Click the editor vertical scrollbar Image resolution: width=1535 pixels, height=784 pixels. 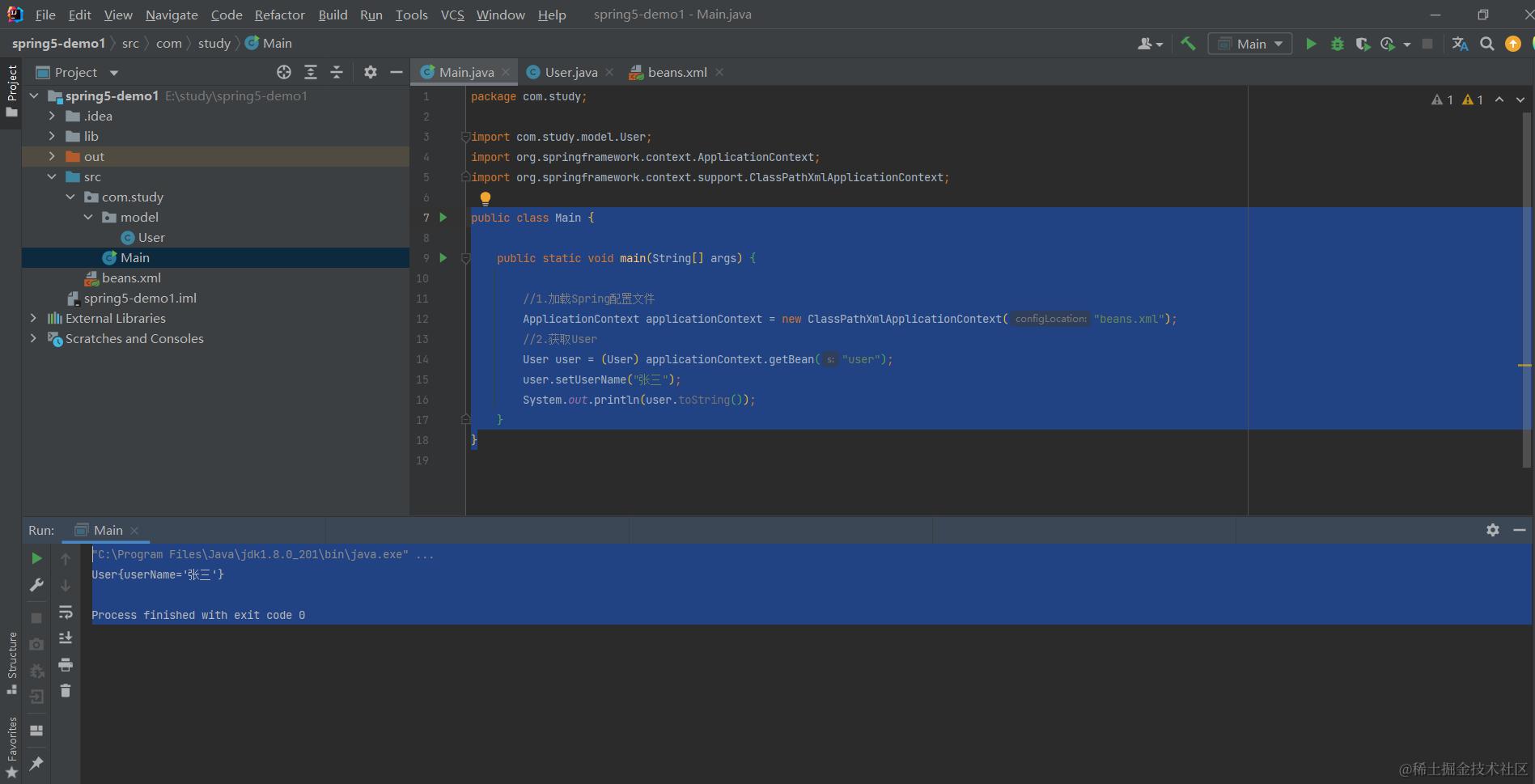(x=1526, y=290)
